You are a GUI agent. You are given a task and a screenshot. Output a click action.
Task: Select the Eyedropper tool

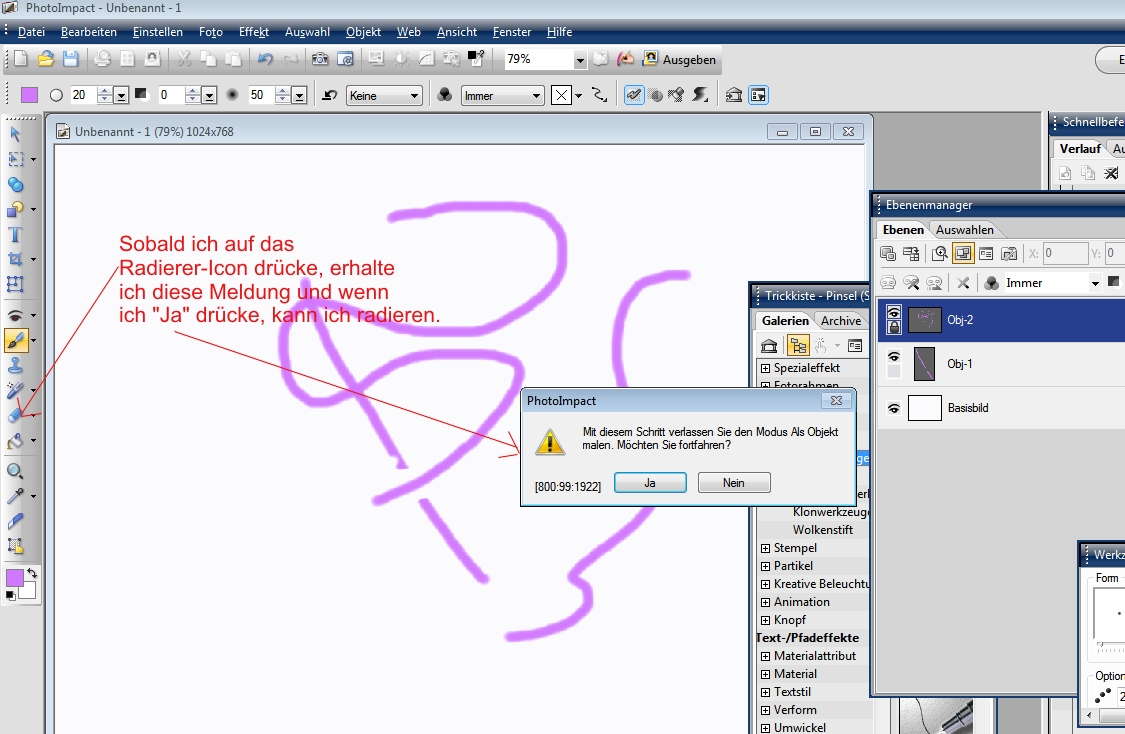coord(15,496)
